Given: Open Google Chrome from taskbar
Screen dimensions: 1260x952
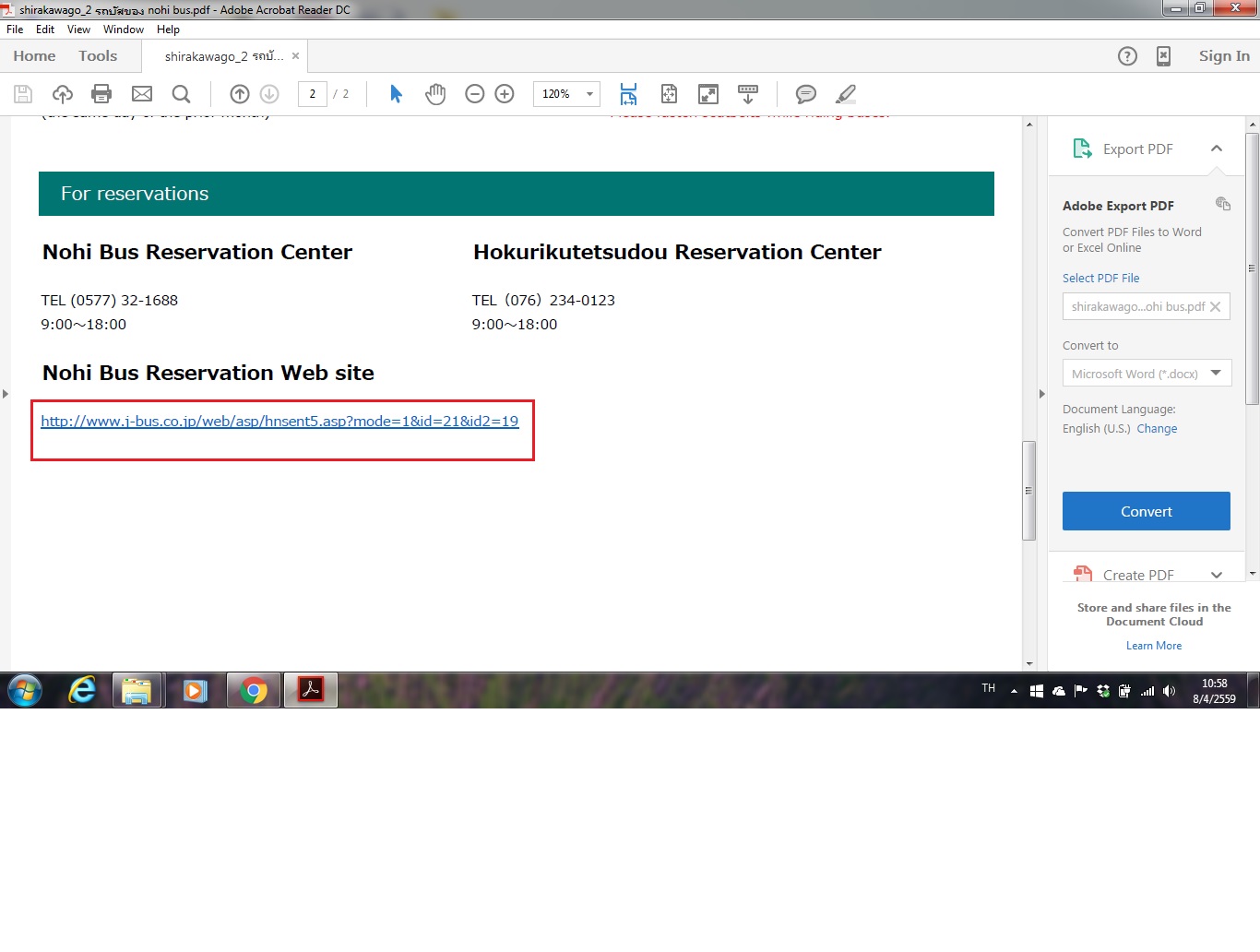Looking at the screenshot, I should tap(254, 690).
